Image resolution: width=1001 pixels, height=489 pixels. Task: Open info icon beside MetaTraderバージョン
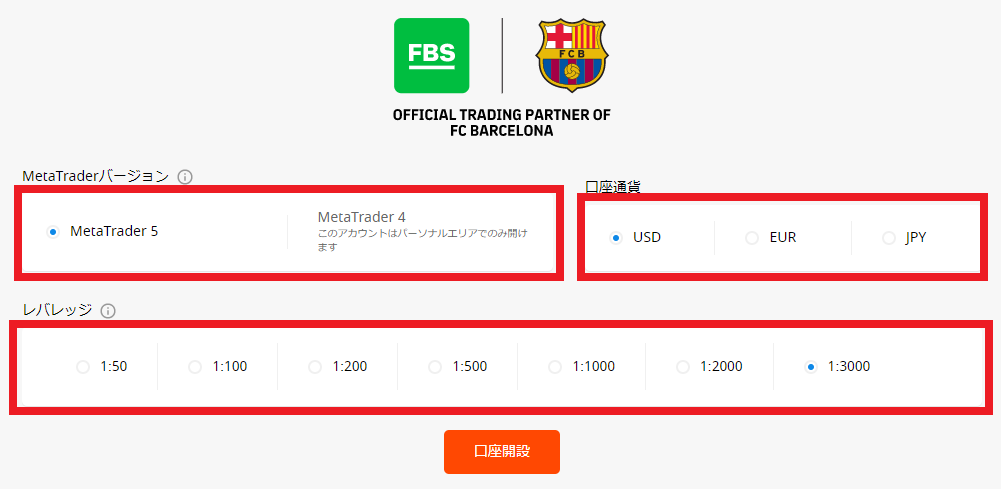185,177
